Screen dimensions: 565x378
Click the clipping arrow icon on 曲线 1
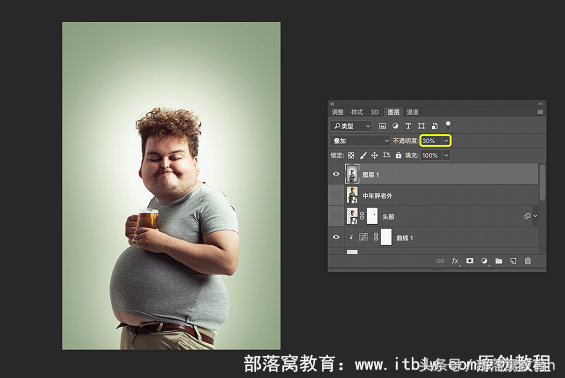pyautogui.click(x=351, y=237)
